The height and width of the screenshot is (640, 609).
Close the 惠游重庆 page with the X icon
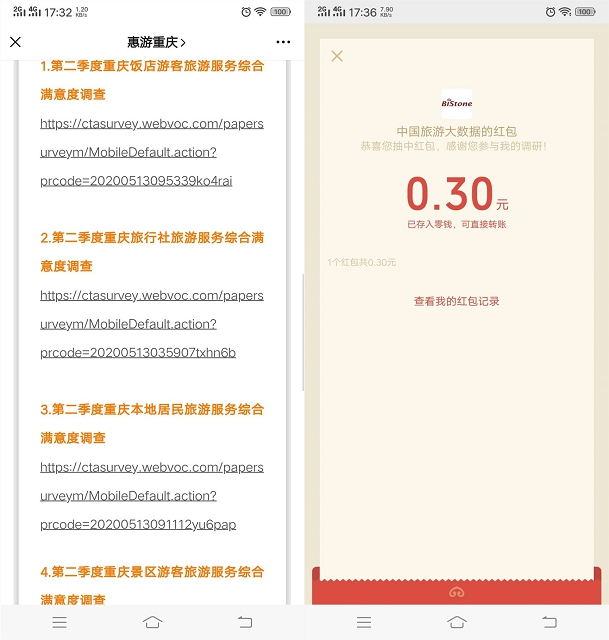pos(15,42)
